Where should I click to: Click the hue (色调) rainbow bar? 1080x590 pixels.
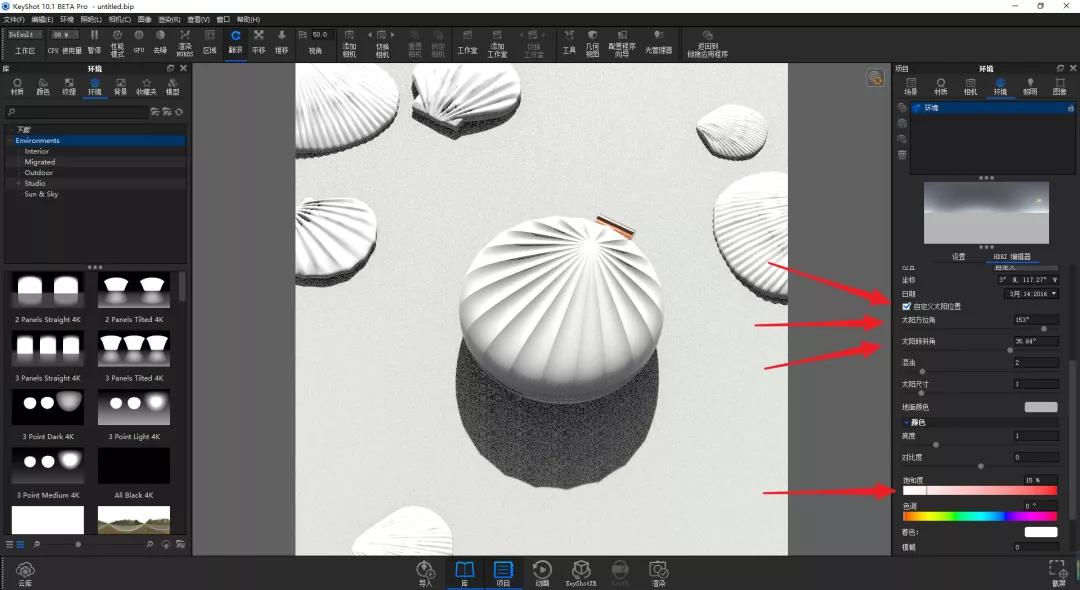coord(979,516)
